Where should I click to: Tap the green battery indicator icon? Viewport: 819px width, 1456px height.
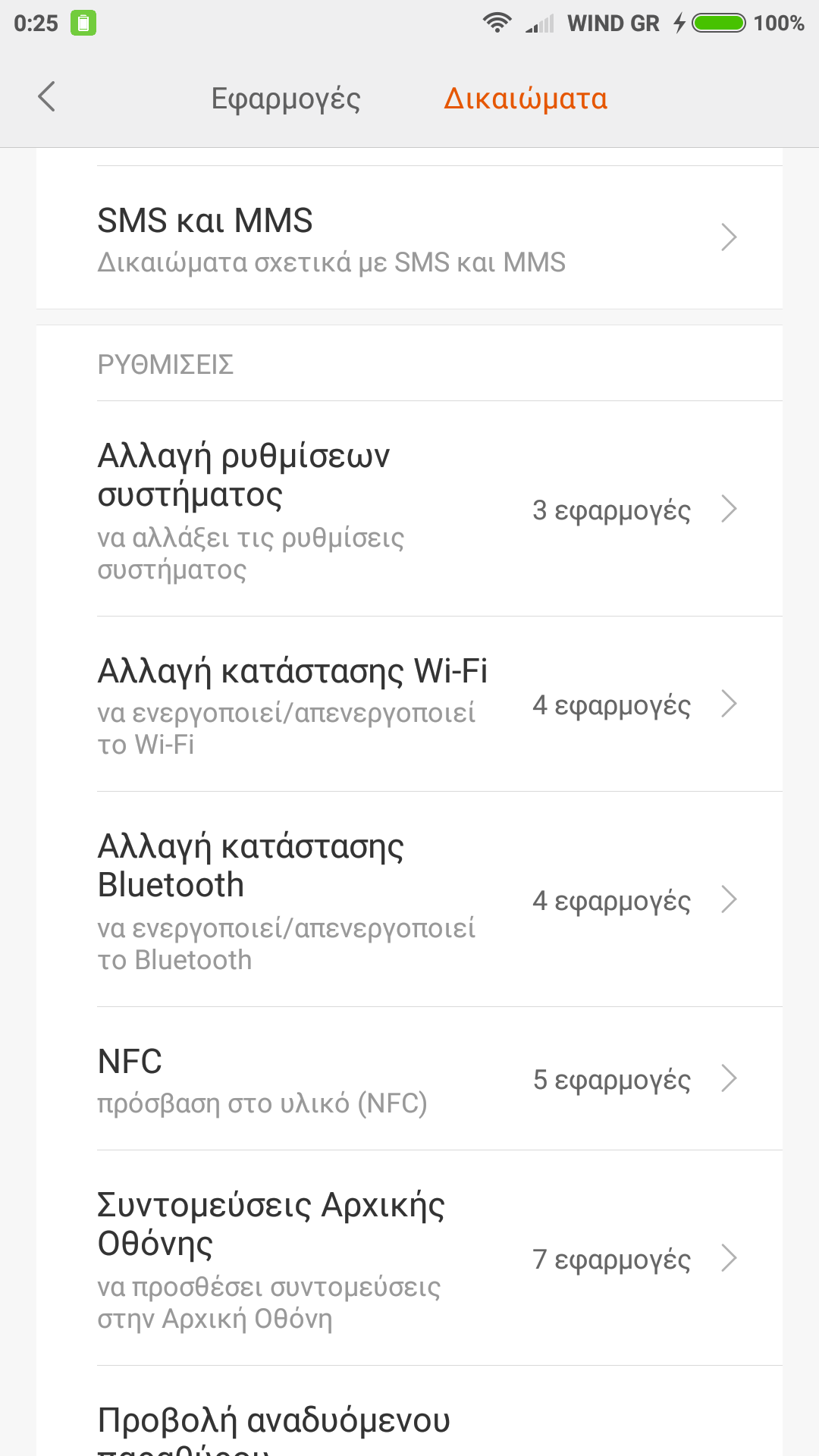(x=718, y=23)
